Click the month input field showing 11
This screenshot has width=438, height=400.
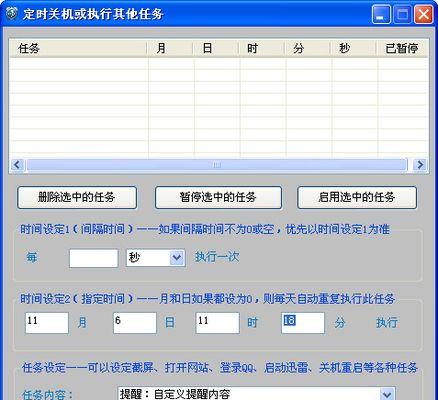click(x=47, y=323)
